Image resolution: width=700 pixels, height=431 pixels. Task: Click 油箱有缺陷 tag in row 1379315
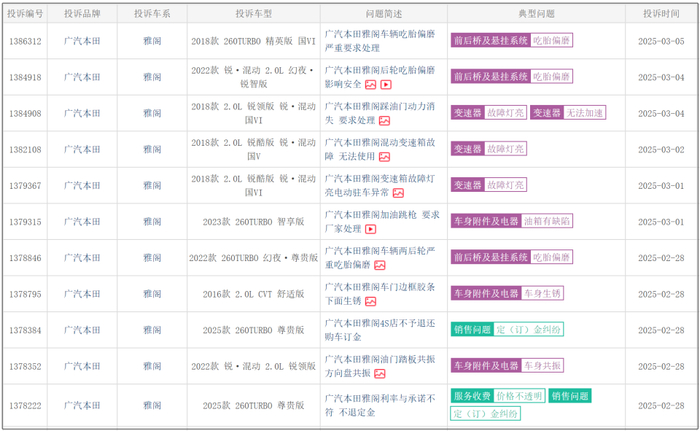[x=547, y=221]
